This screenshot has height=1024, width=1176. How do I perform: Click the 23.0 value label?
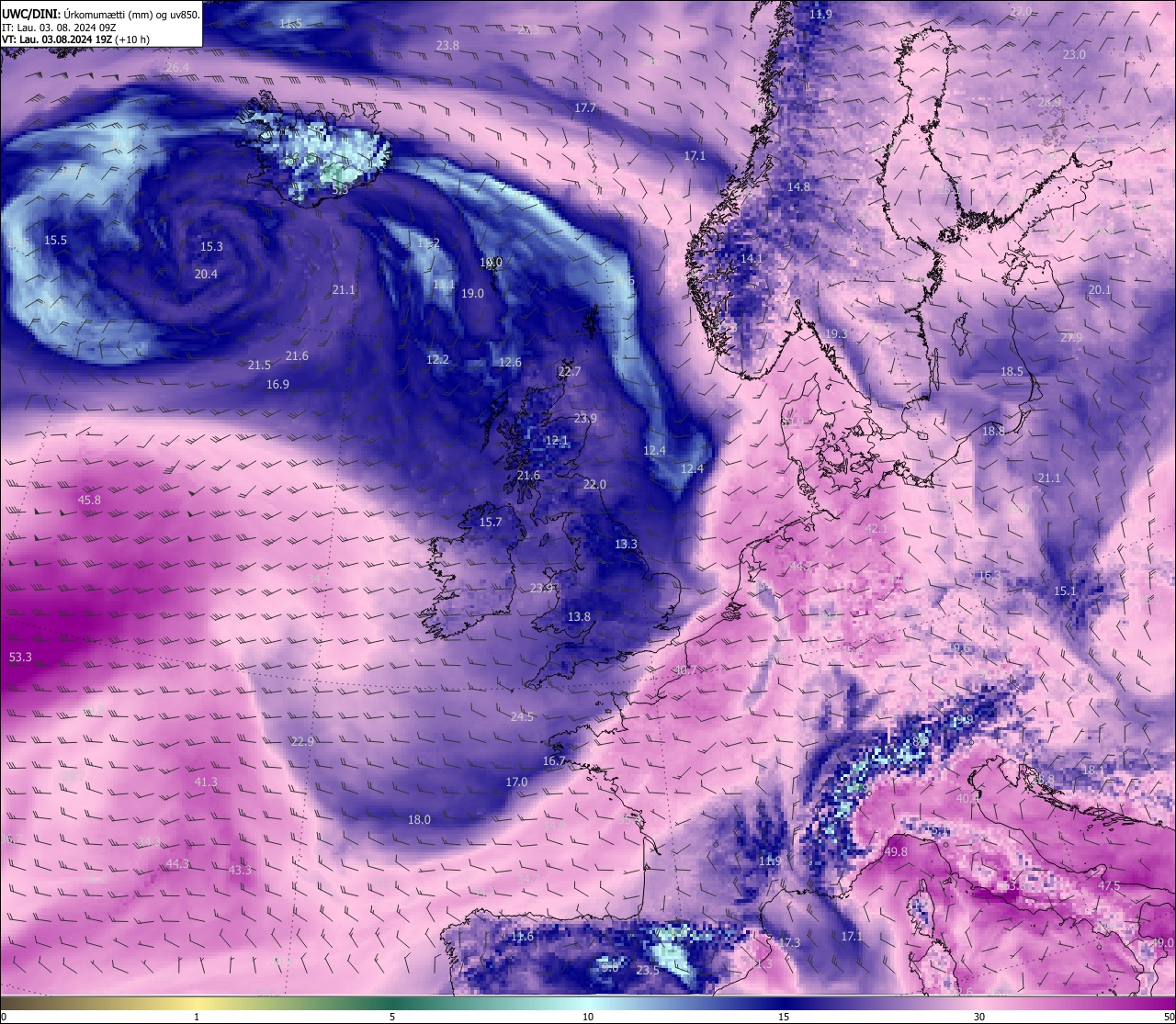[1074, 54]
